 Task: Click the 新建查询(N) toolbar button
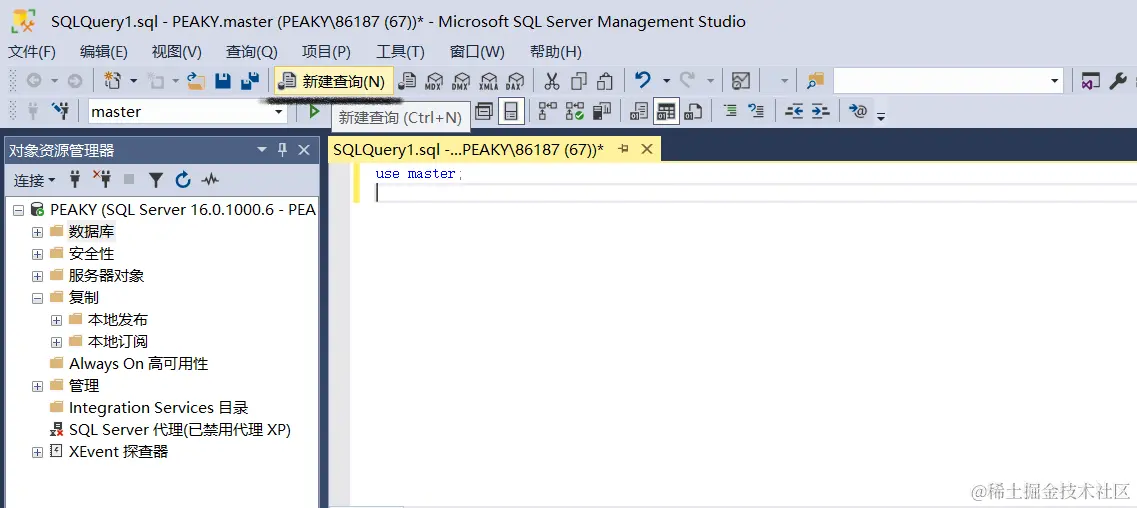(334, 81)
